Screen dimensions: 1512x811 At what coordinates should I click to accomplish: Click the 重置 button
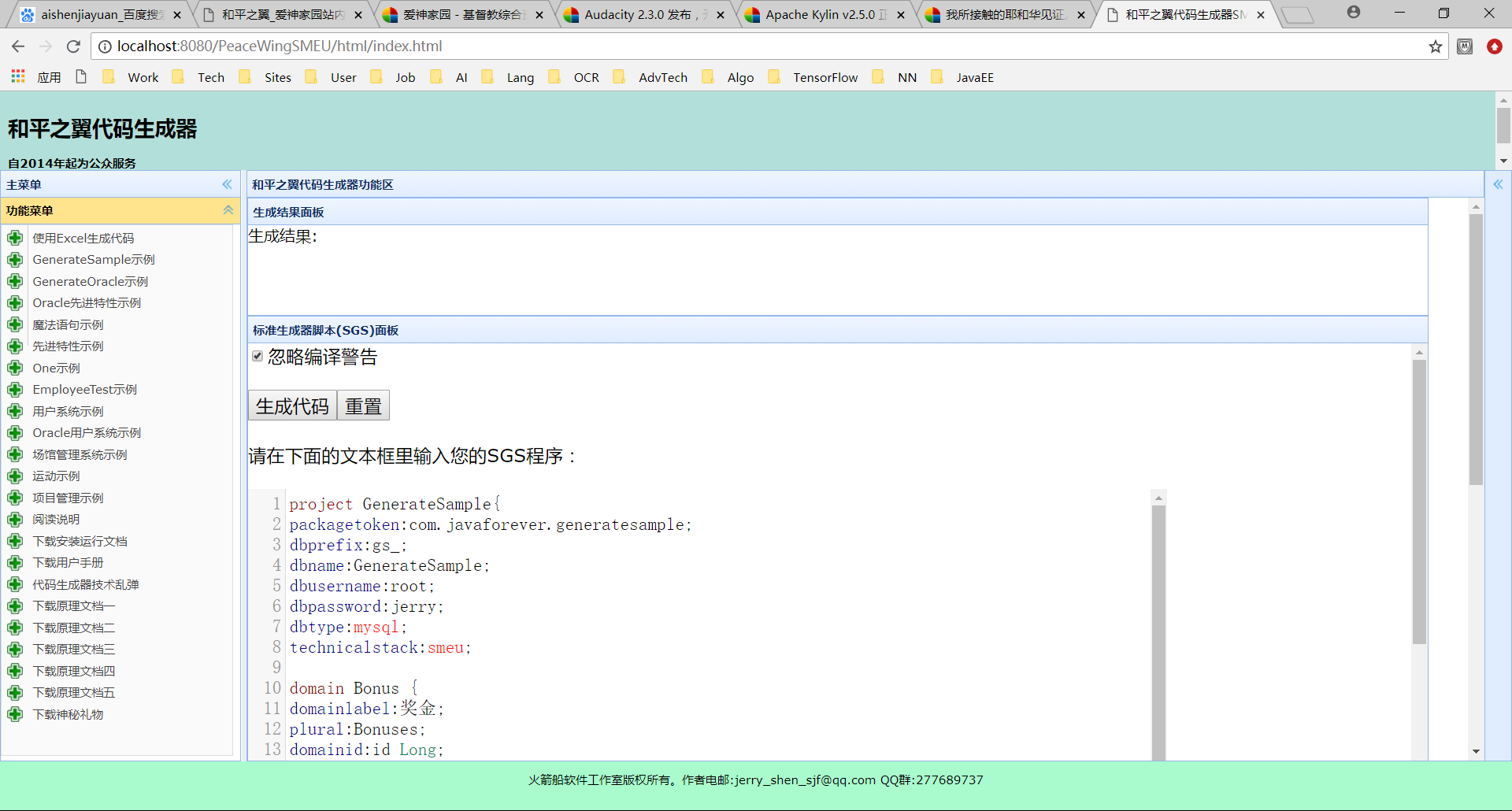click(363, 405)
